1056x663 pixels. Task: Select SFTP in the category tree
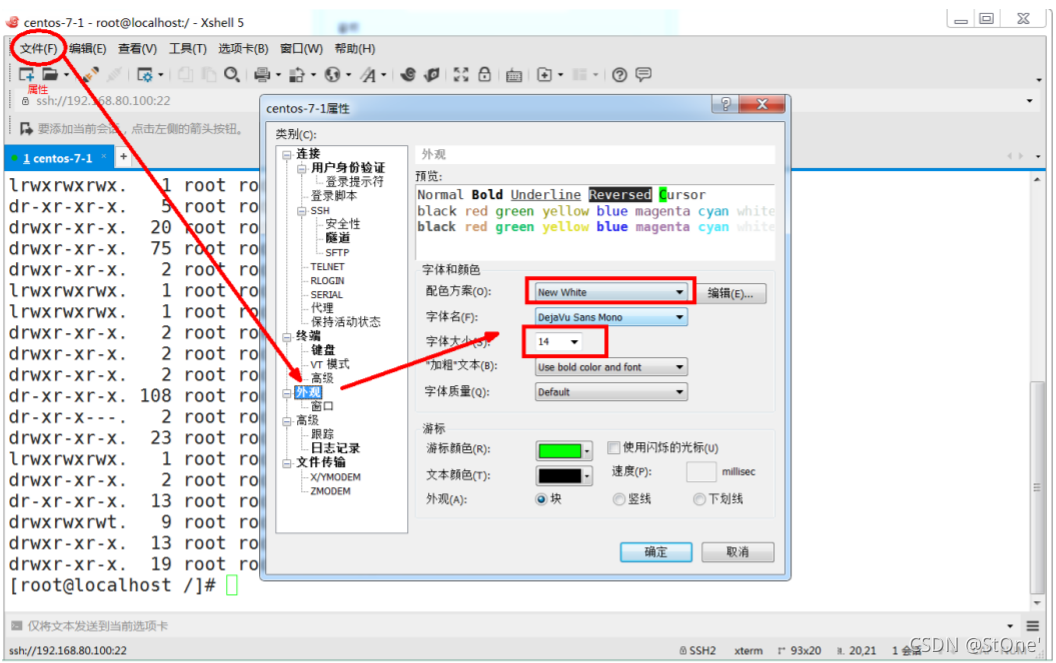click(x=337, y=253)
